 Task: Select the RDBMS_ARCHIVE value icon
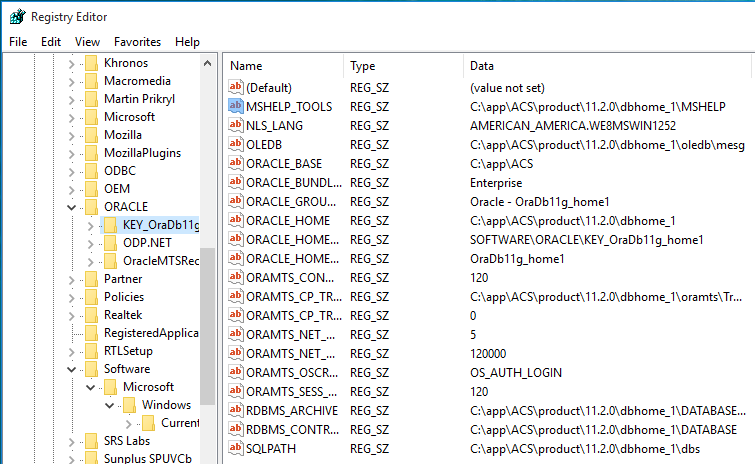point(235,410)
